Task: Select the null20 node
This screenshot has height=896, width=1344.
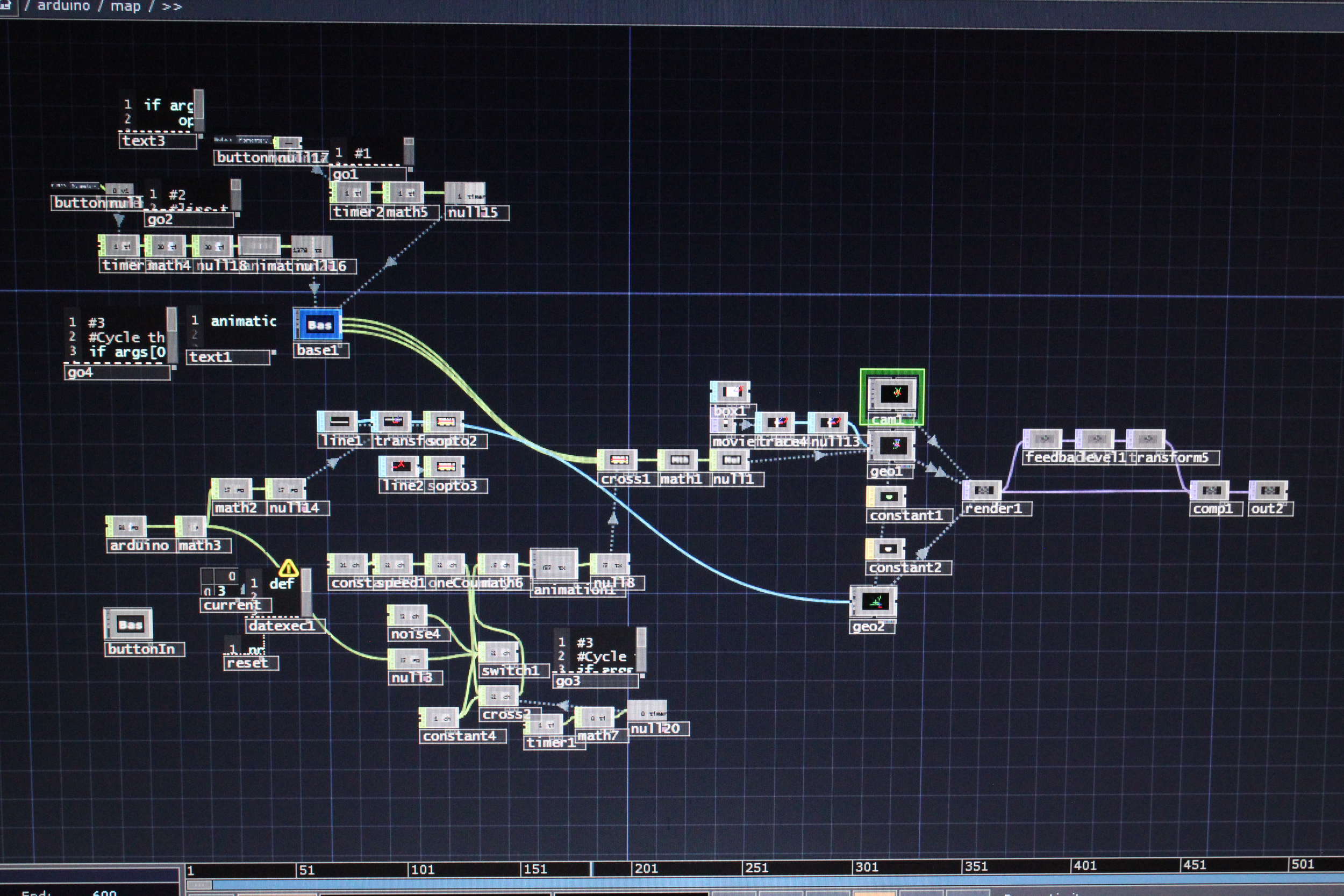Action: [647, 711]
